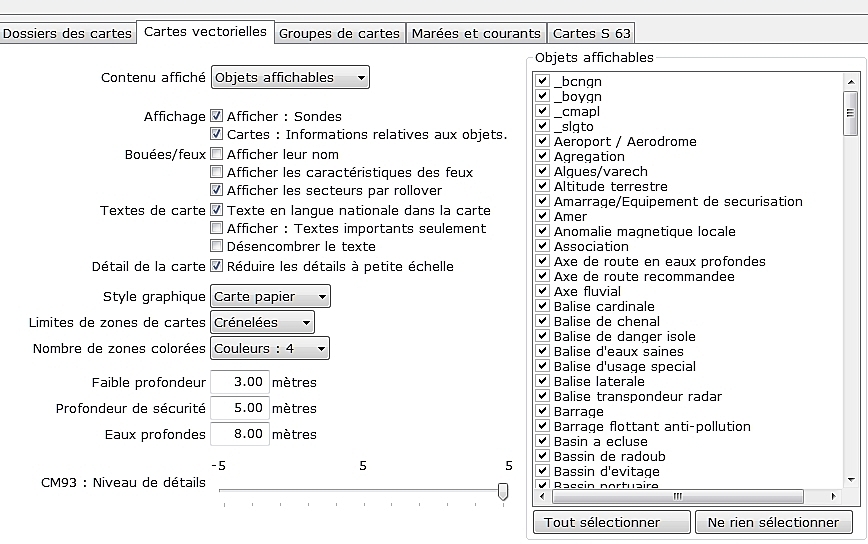Viewport: 868px width, 544px height.
Task: Click the vertical scrollbar thumb in object list
Action: pyautogui.click(x=850, y=113)
